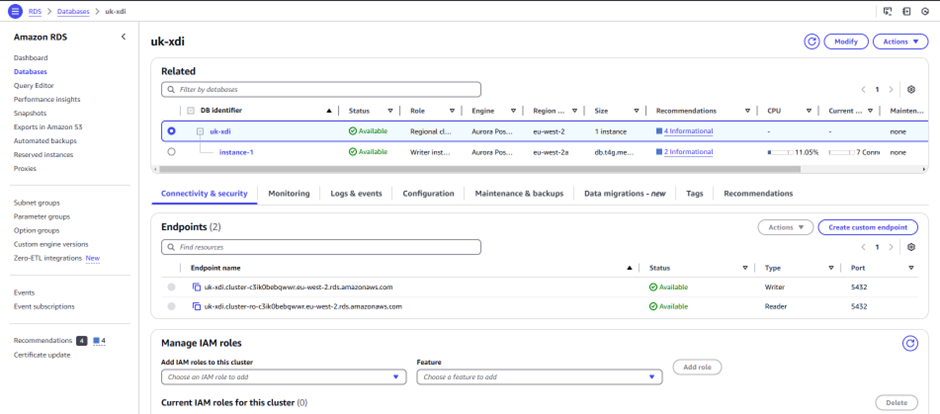The height and width of the screenshot is (414, 940).
Task: Collapse all rows via header tree icon
Action: 191,111
